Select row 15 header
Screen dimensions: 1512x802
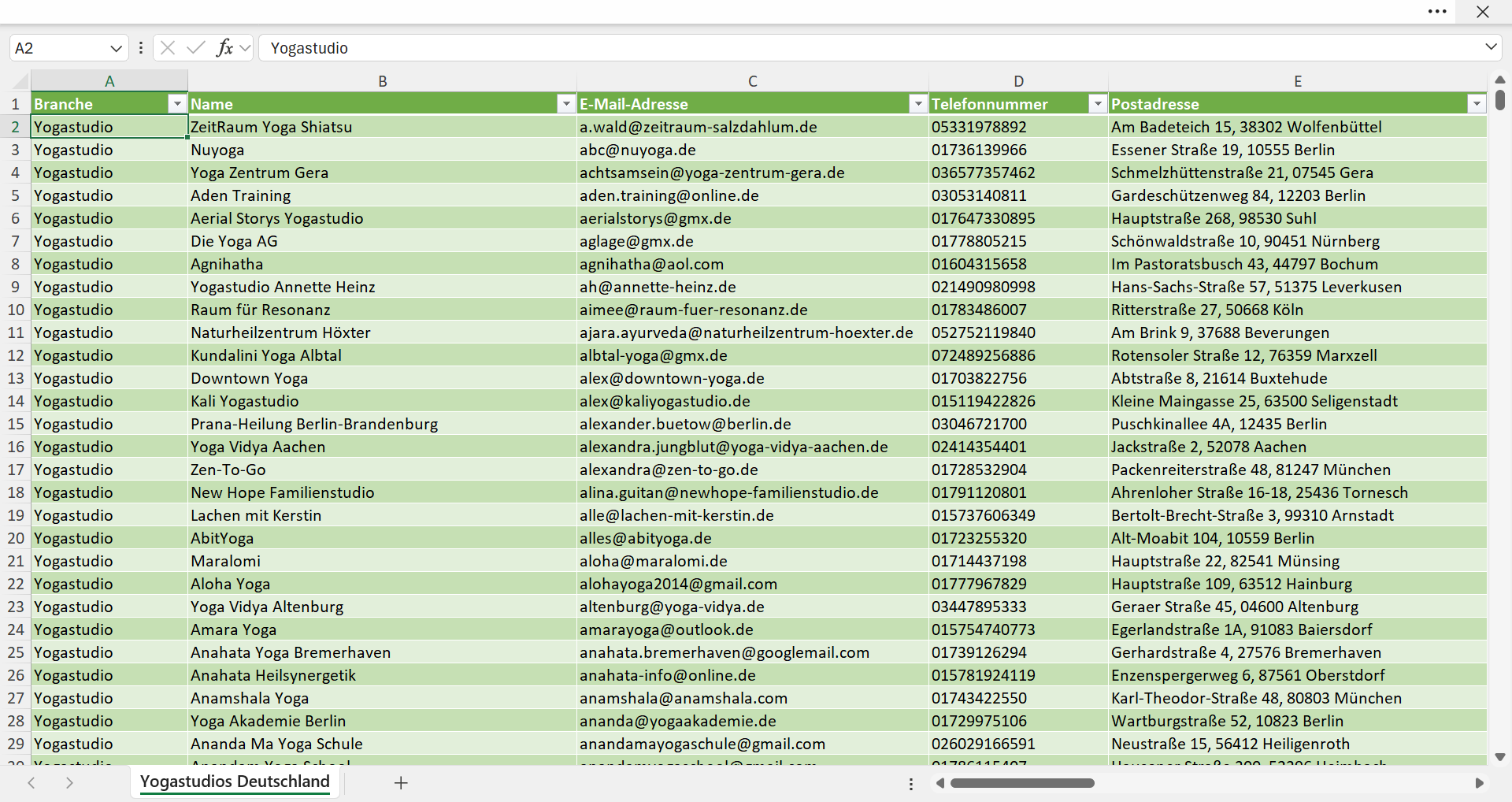tap(15, 424)
